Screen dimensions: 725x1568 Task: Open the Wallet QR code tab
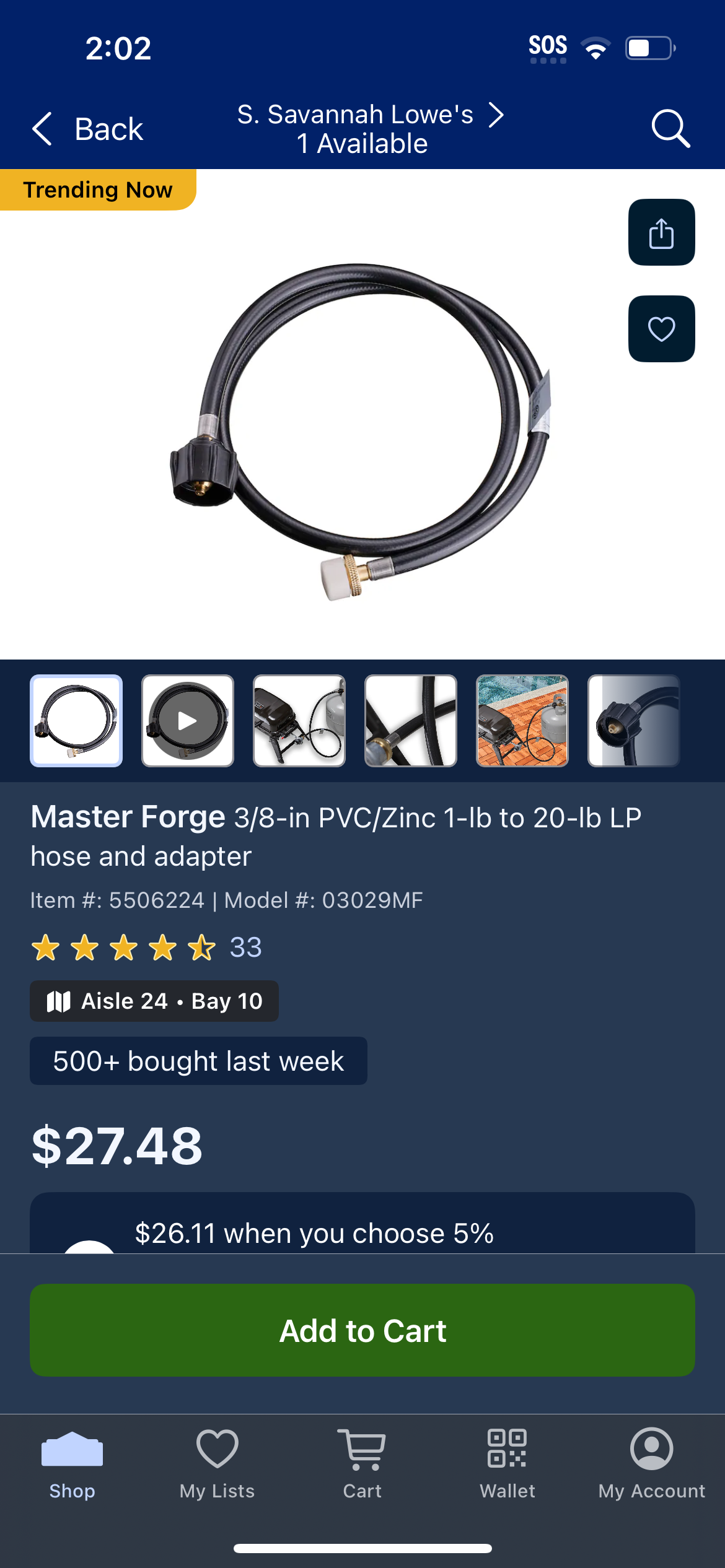[x=507, y=1464]
